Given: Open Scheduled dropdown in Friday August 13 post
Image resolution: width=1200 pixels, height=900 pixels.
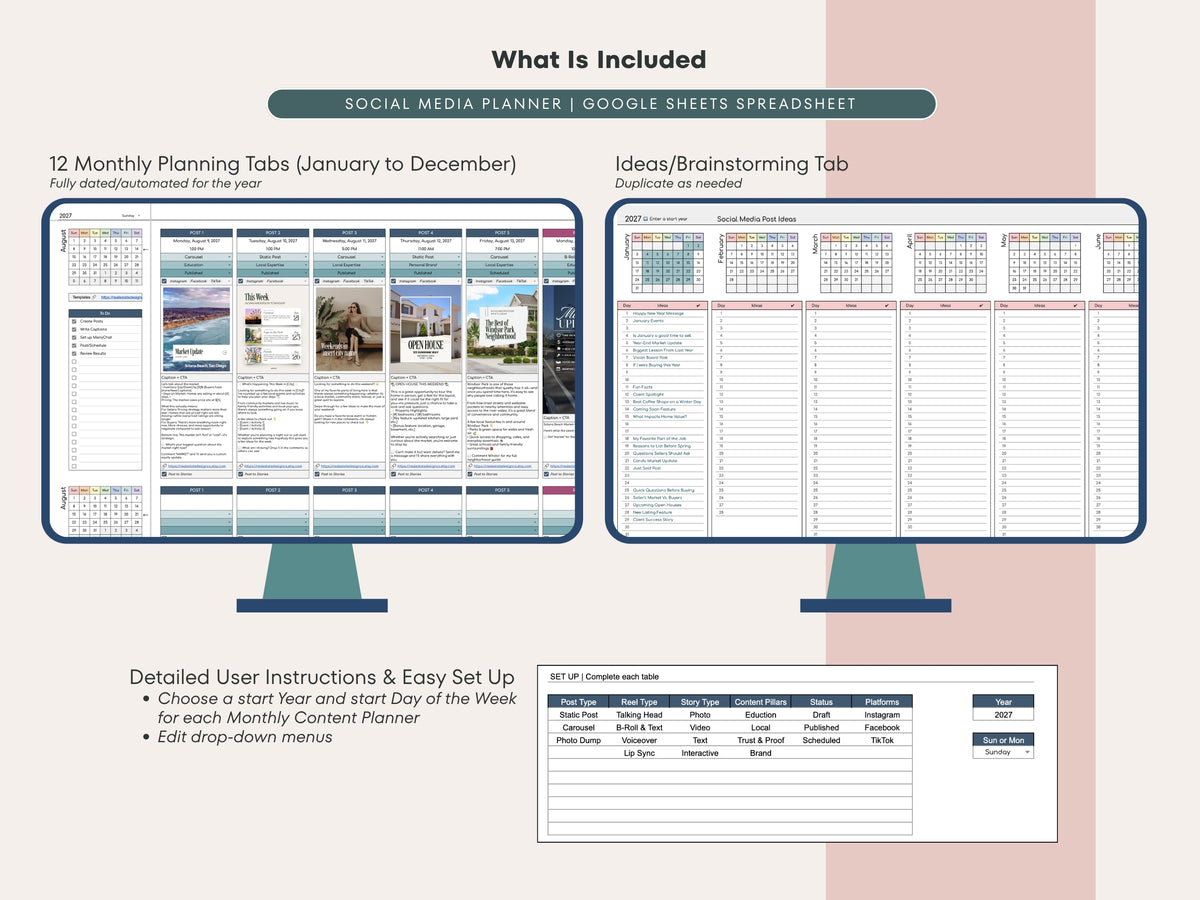Looking at the screenshot, I should (502, 273).
